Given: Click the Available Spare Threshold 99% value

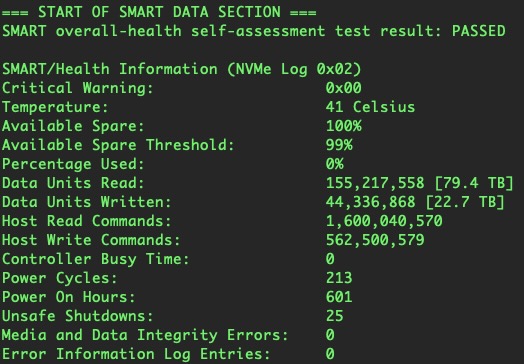Looking at the screenshot, I should click(339, 145).
